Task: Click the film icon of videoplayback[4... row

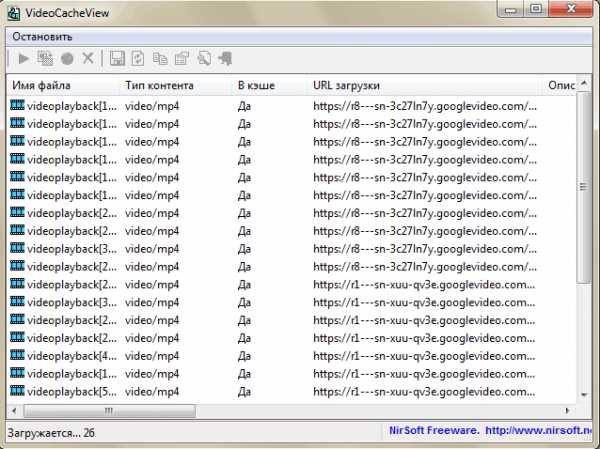Action: (x=17, y=355)
